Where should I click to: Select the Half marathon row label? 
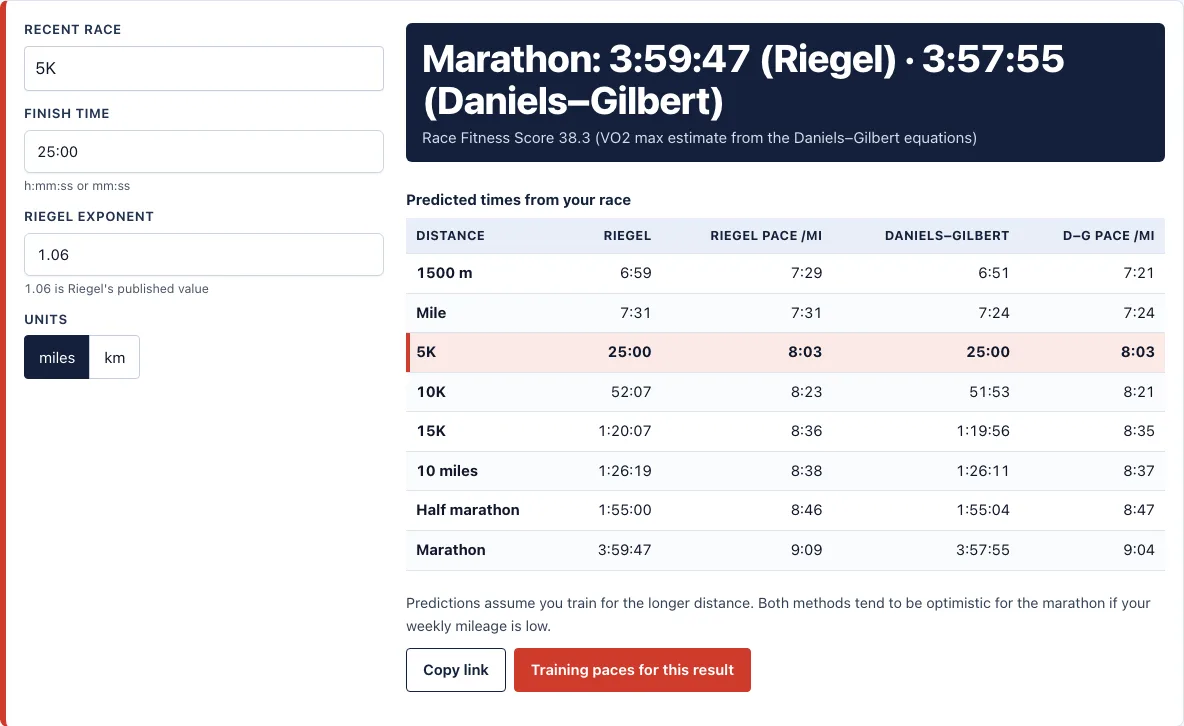point(467,510)
